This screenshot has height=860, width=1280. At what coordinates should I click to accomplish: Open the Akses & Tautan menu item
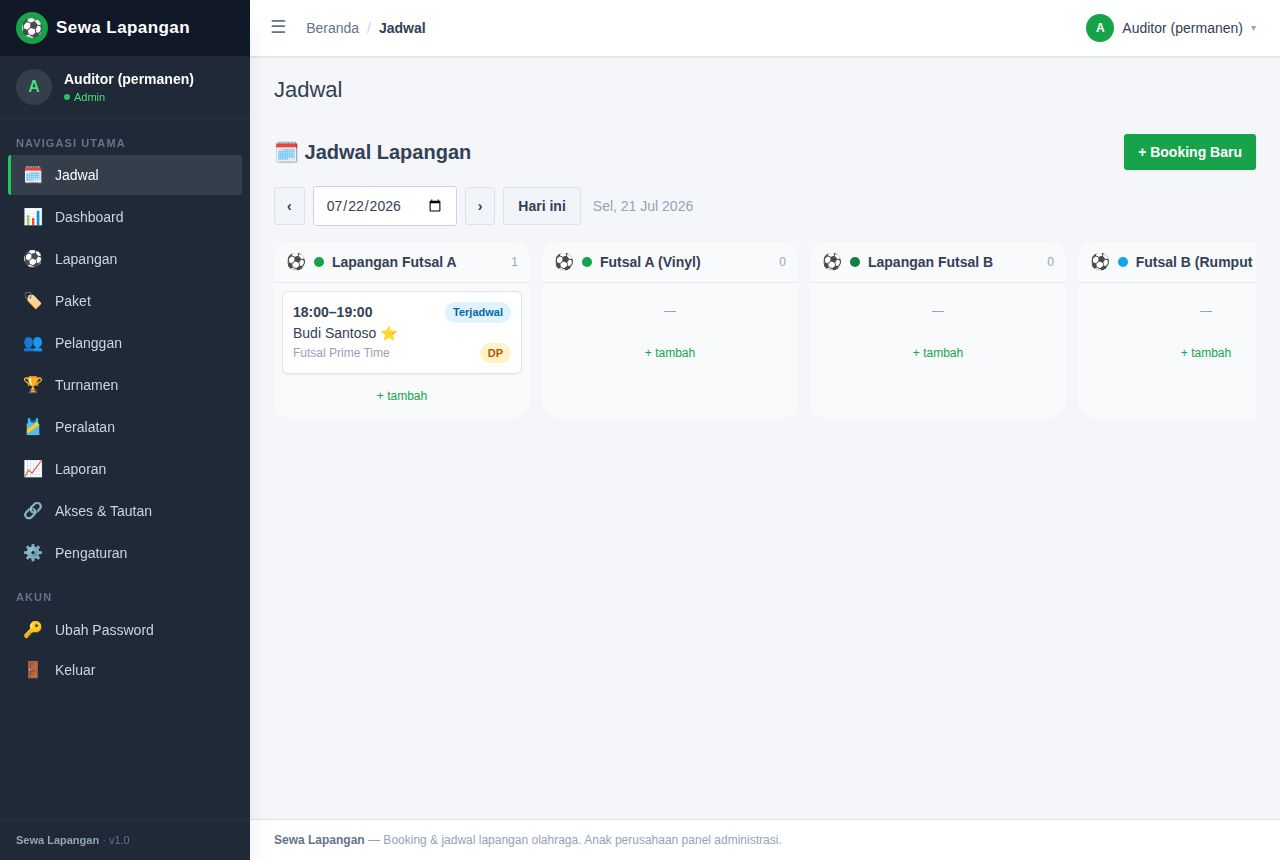(125, 511)
